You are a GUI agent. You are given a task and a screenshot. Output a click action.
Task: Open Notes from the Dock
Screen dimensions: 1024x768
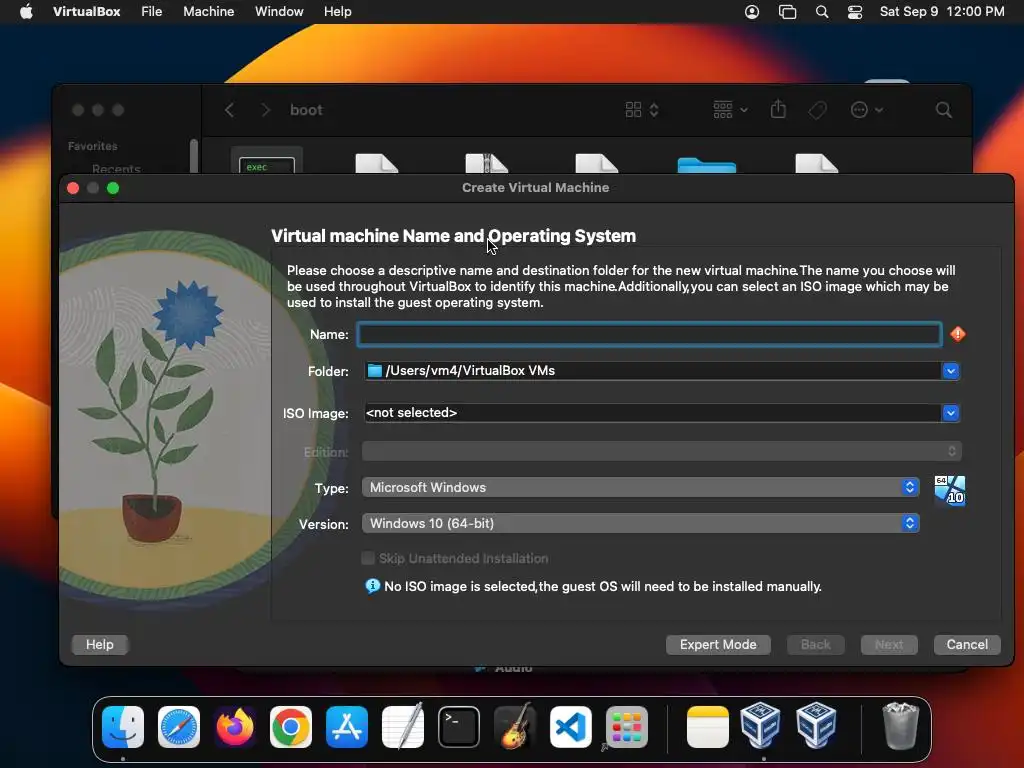[708, 727]
